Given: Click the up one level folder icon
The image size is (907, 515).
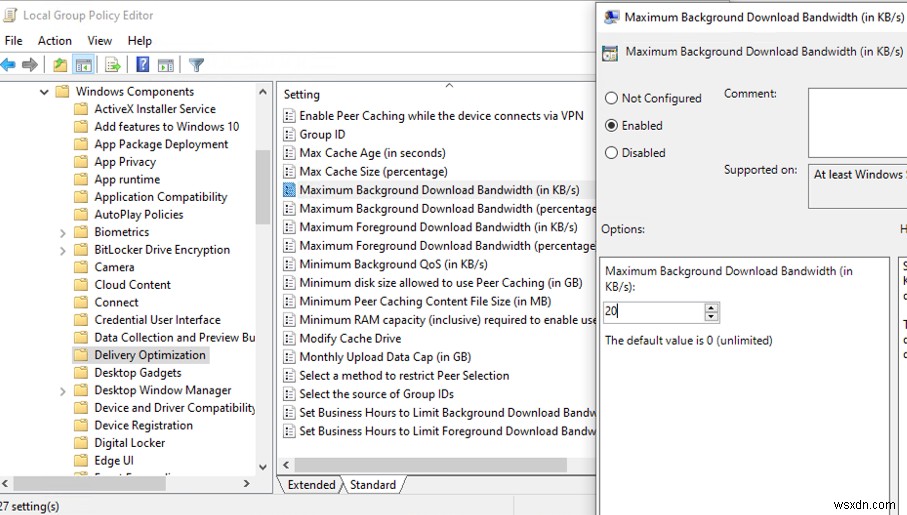Looking at the screenshot, I should pos(60,65).
